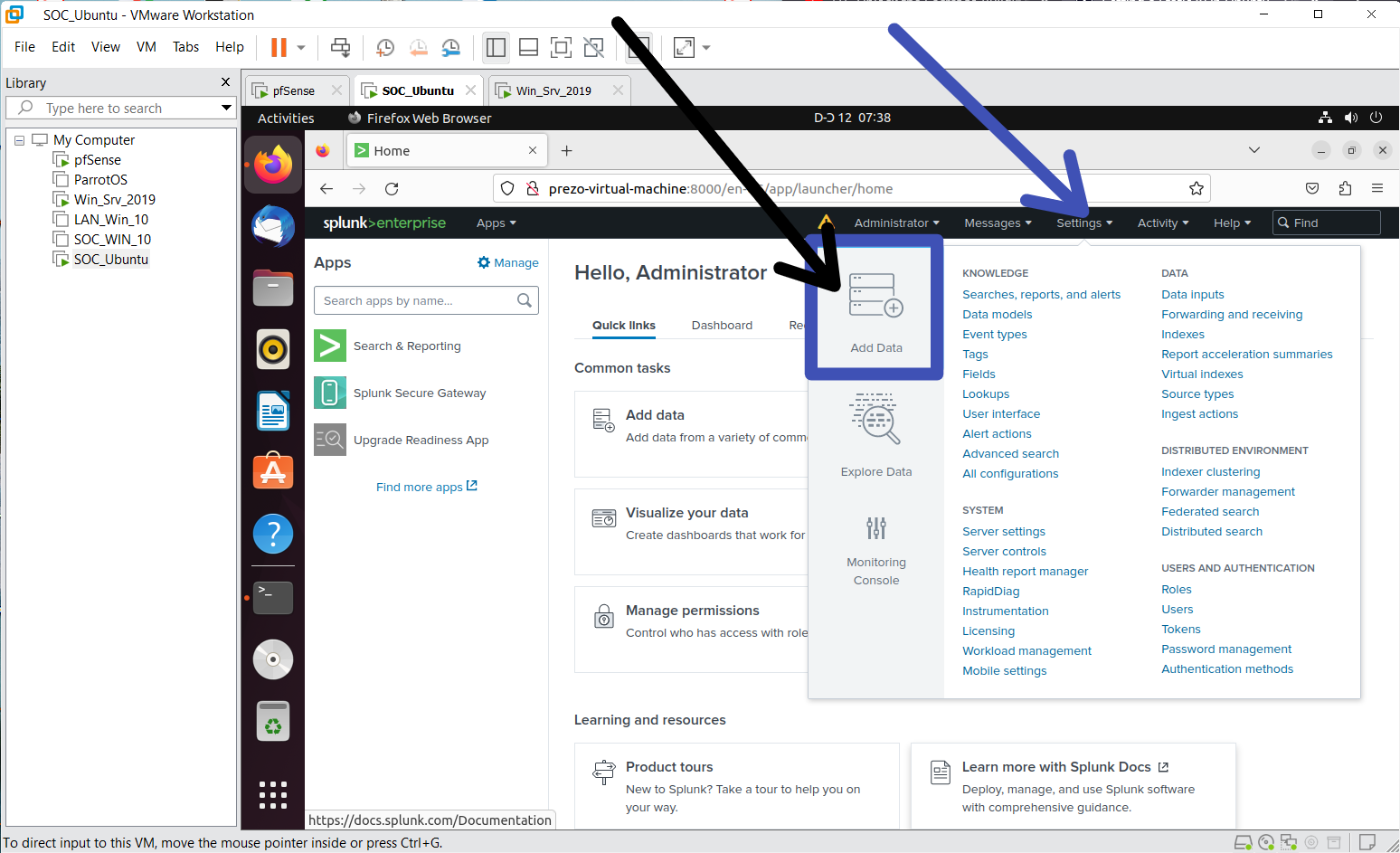Open the VMware VM menu
This screenshot has width=1400, height=853.
click(x=147, y=47)
